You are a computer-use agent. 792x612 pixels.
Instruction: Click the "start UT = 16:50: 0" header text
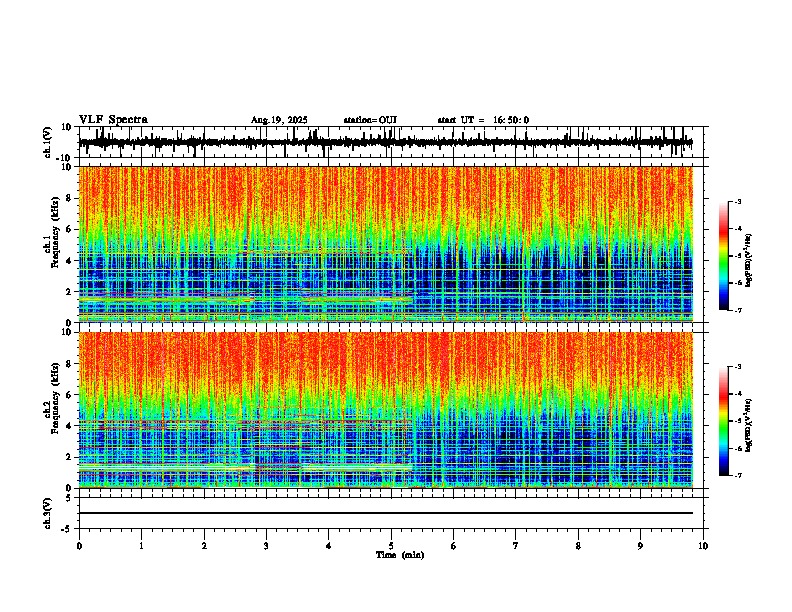483,120
